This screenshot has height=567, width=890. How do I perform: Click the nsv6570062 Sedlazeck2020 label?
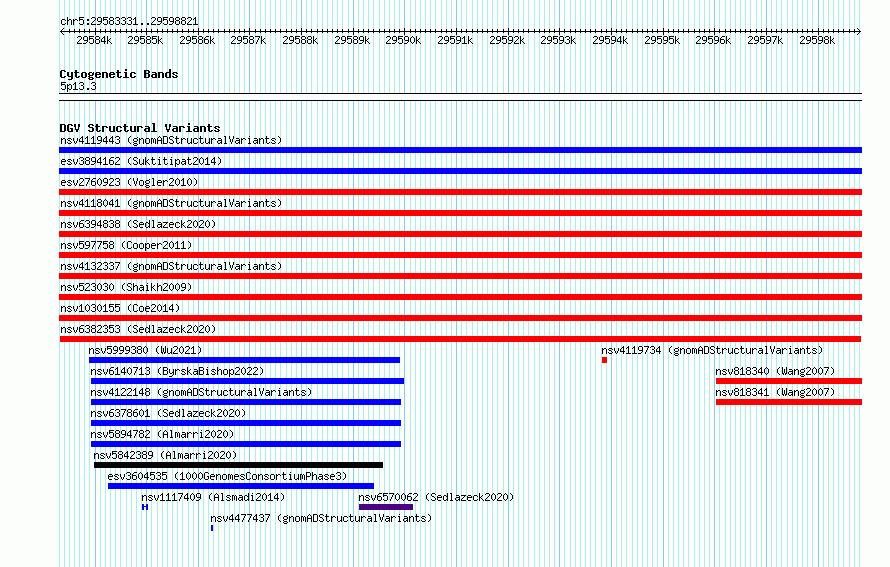(436, 497)
